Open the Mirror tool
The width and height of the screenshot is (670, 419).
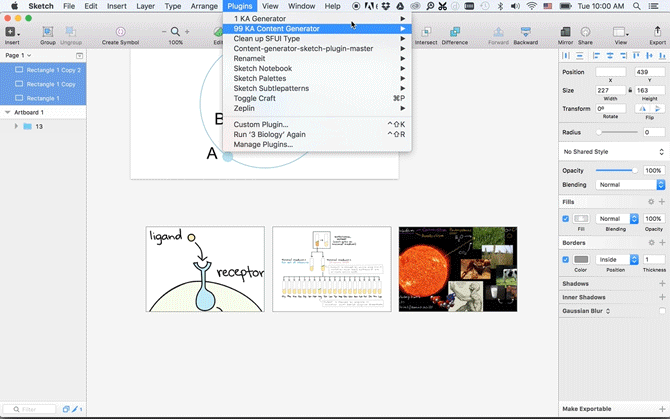coord(565,32)
